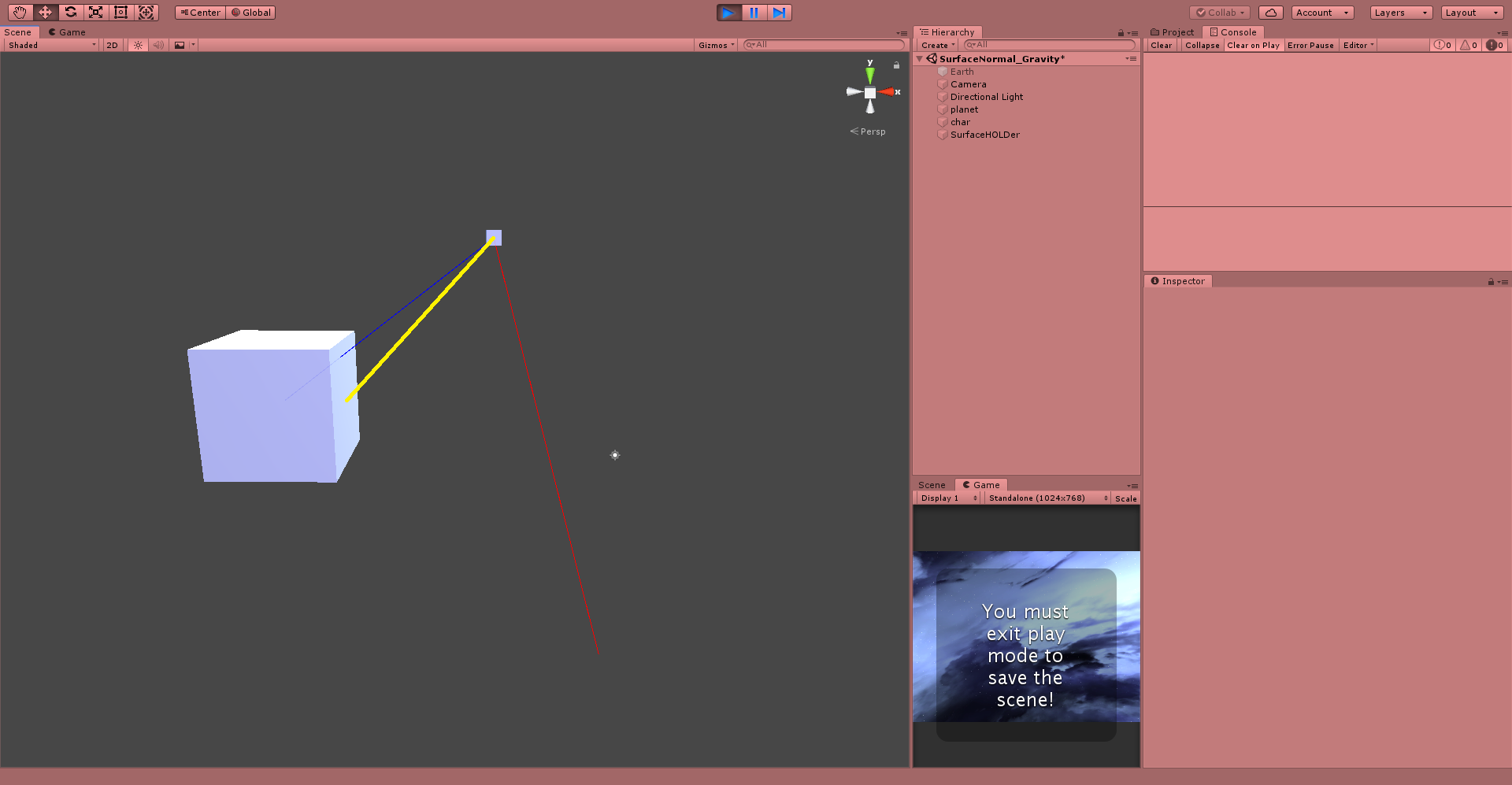Screen dimensions: 1512x785
Task: Switch to the Project tab
Action: click(1172, 32)
